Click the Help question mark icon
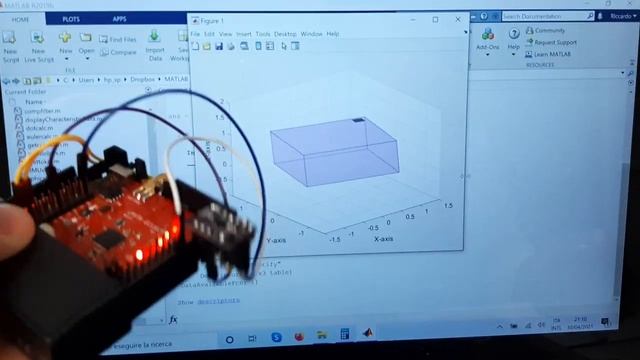640x360 pixels. 514,34
